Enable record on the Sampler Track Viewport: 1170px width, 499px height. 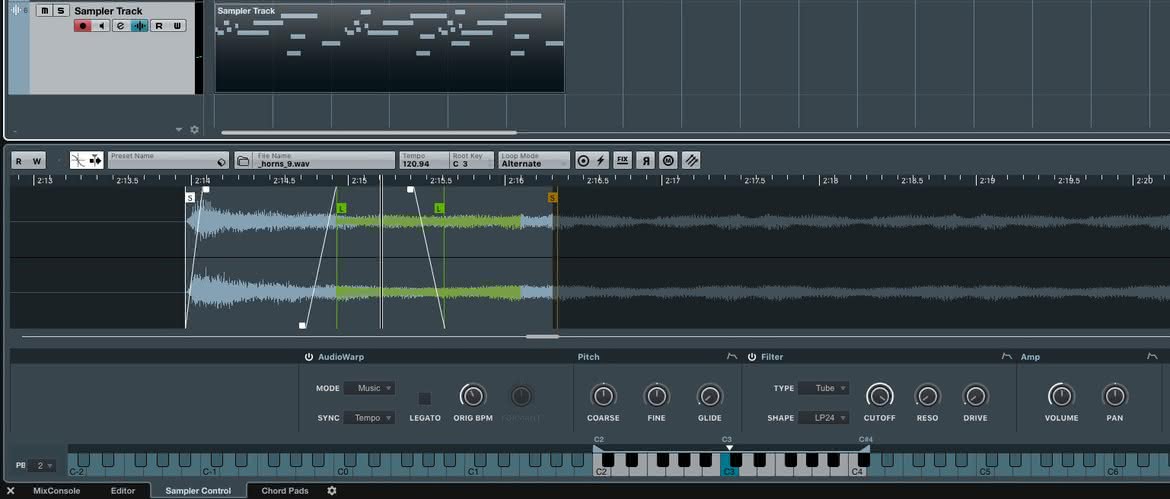(83, 26)
